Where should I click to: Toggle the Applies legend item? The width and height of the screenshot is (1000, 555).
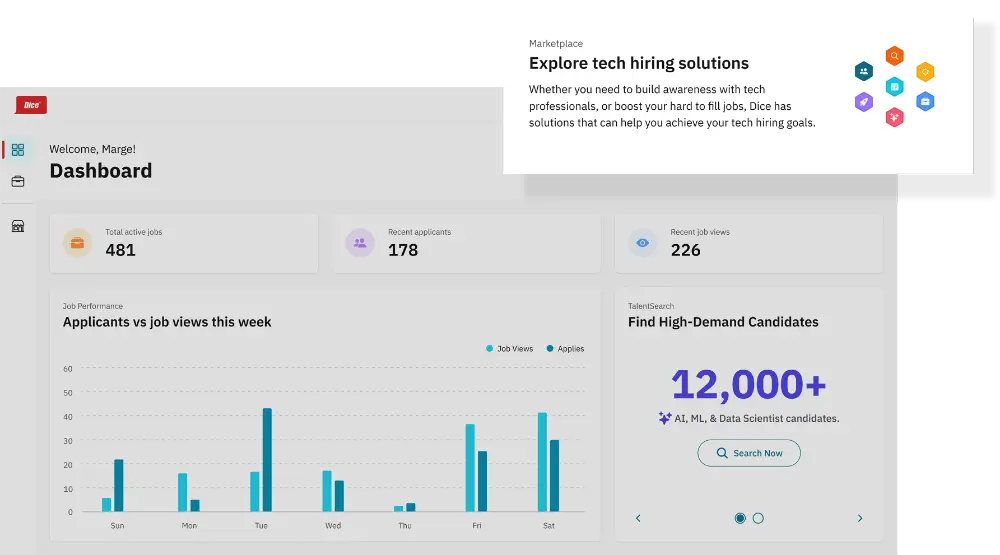[565, 349]
